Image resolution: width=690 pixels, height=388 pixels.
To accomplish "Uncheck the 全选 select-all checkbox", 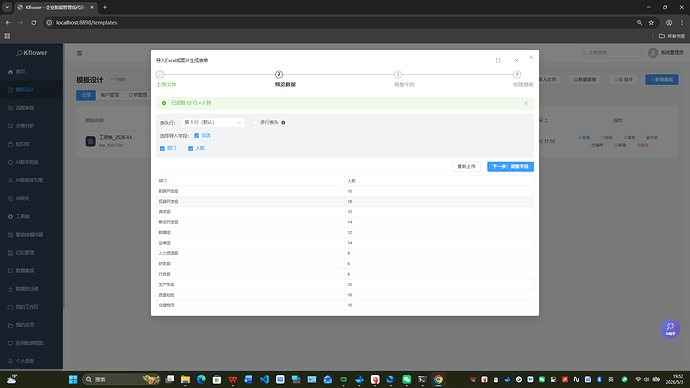I will [196, 135].
